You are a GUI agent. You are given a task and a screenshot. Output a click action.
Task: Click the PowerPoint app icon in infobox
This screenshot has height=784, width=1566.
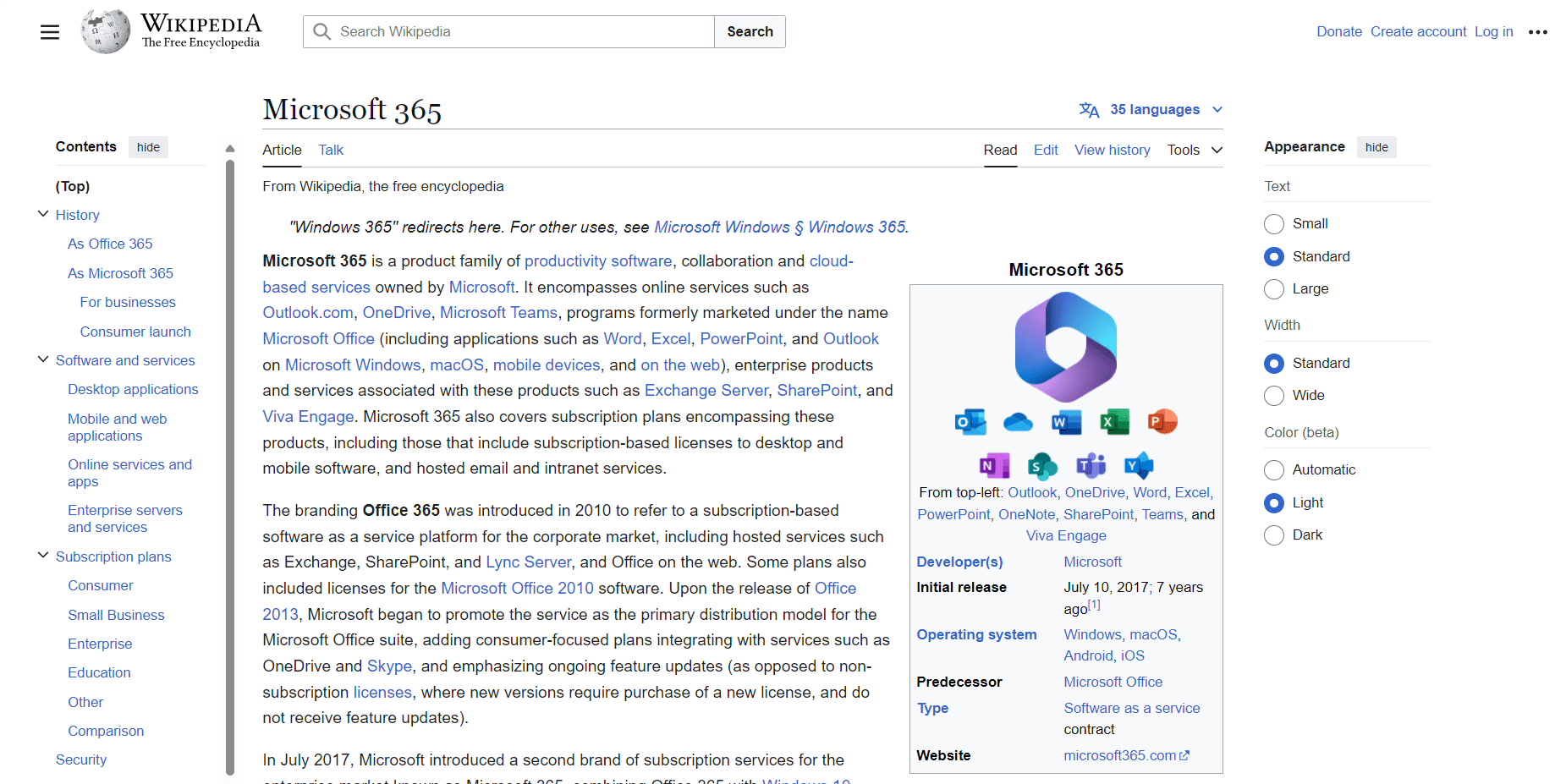[x=1162, y=421]
